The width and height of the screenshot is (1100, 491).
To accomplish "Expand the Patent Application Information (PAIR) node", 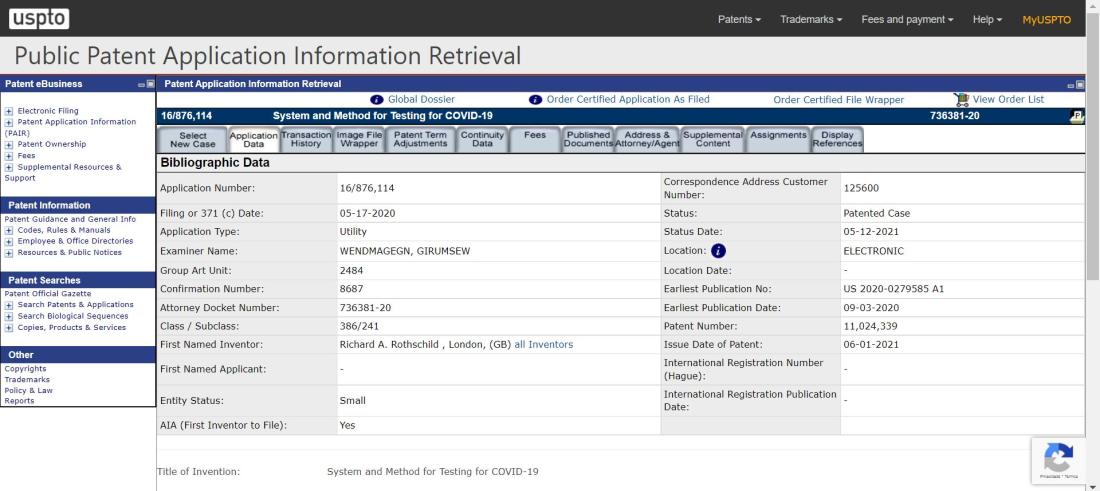I will [x=9, y=122].
